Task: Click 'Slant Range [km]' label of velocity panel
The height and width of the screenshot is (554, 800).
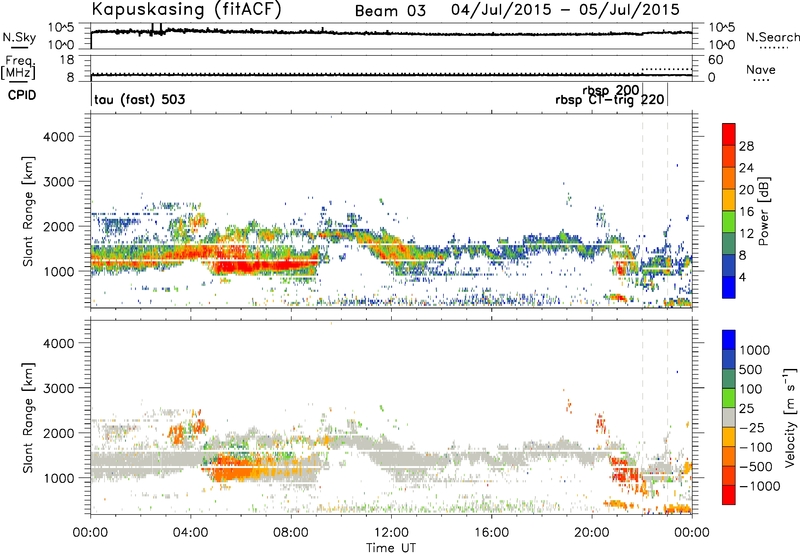Action: (28, 417)
